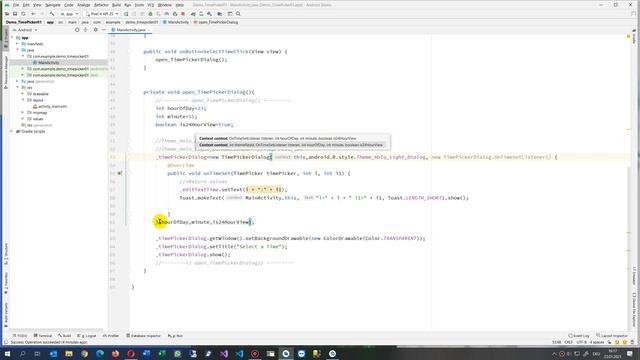Click the open_TimePickerDialog breadcrumb
The width and height of the screenshot is (640, 360).
point(216,22)
